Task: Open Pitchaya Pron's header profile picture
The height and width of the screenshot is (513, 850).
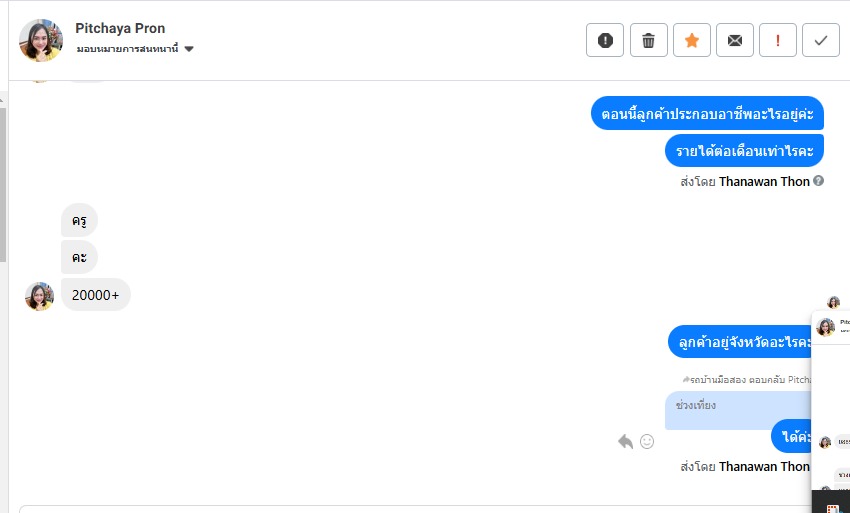Action: pos(40,40)
